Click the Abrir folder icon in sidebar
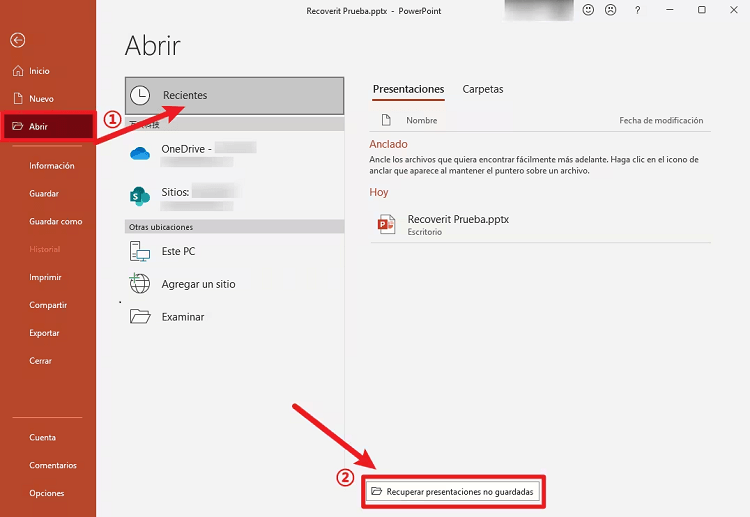The image size is (750, 517). (x=18, y=126)
